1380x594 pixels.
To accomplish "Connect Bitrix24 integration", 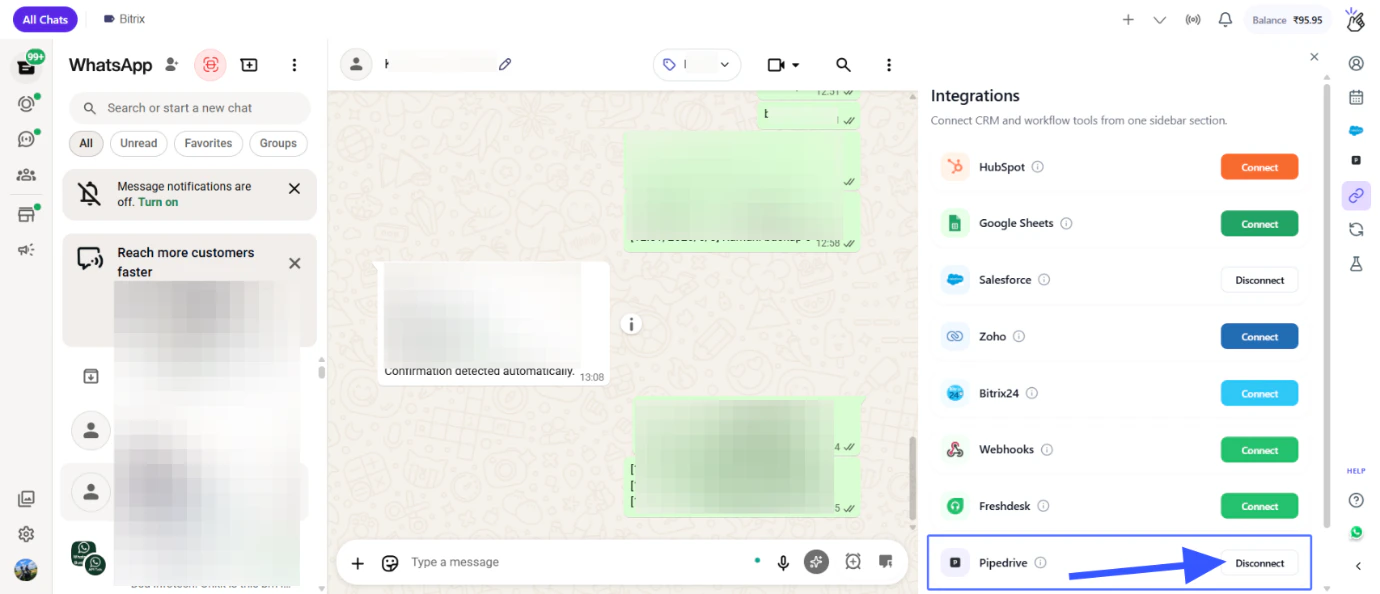I will (x=1259, y=393).
